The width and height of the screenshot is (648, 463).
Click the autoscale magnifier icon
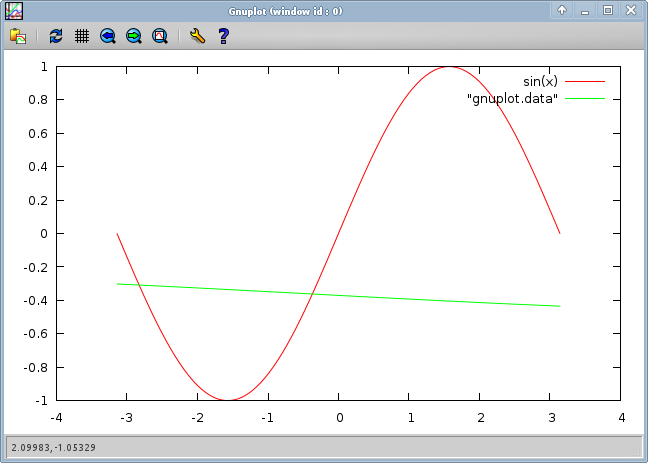tap(160, 36)
